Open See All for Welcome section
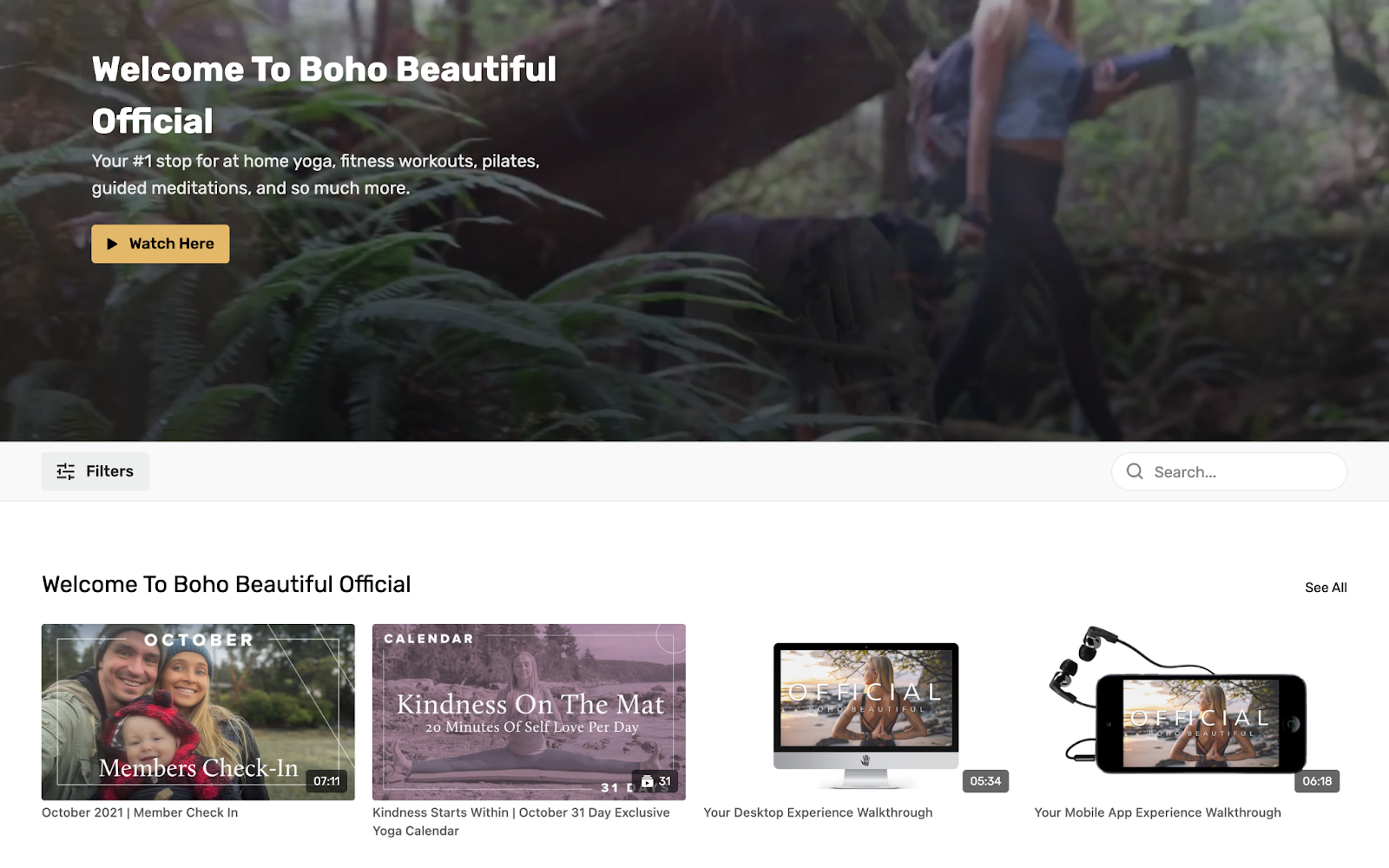The image size is (1389, 868). coord(1326,588)
